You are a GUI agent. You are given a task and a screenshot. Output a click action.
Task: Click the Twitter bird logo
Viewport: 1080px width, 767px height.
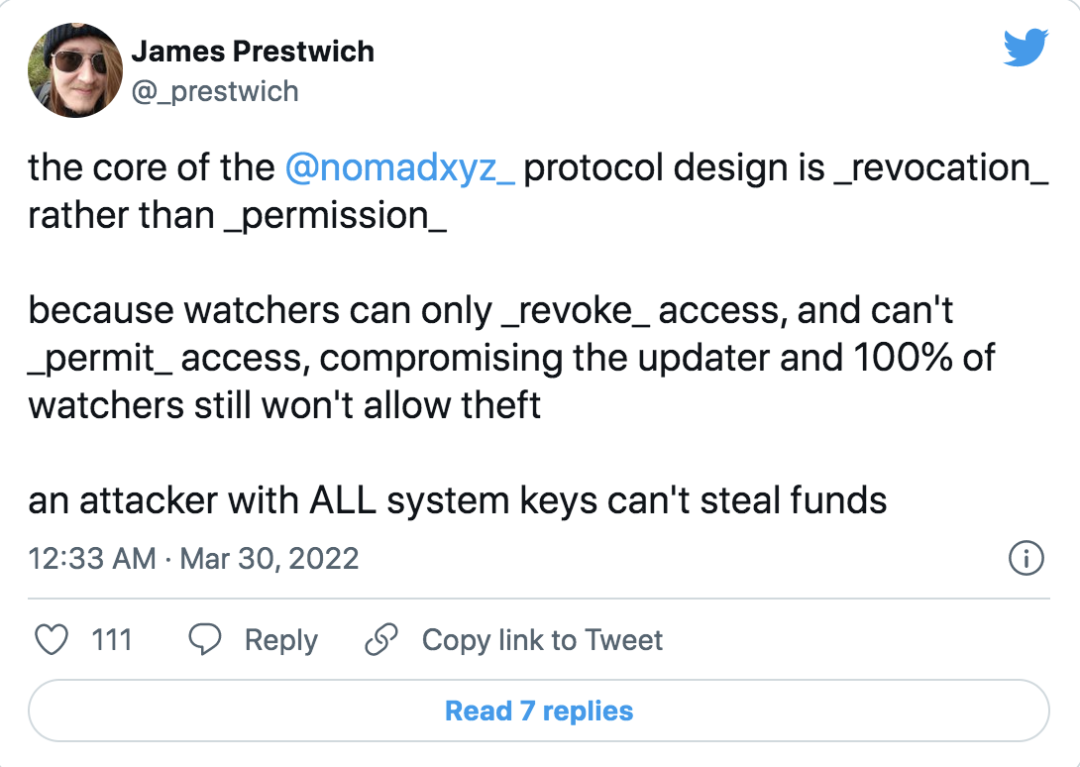click(1026, 48)
